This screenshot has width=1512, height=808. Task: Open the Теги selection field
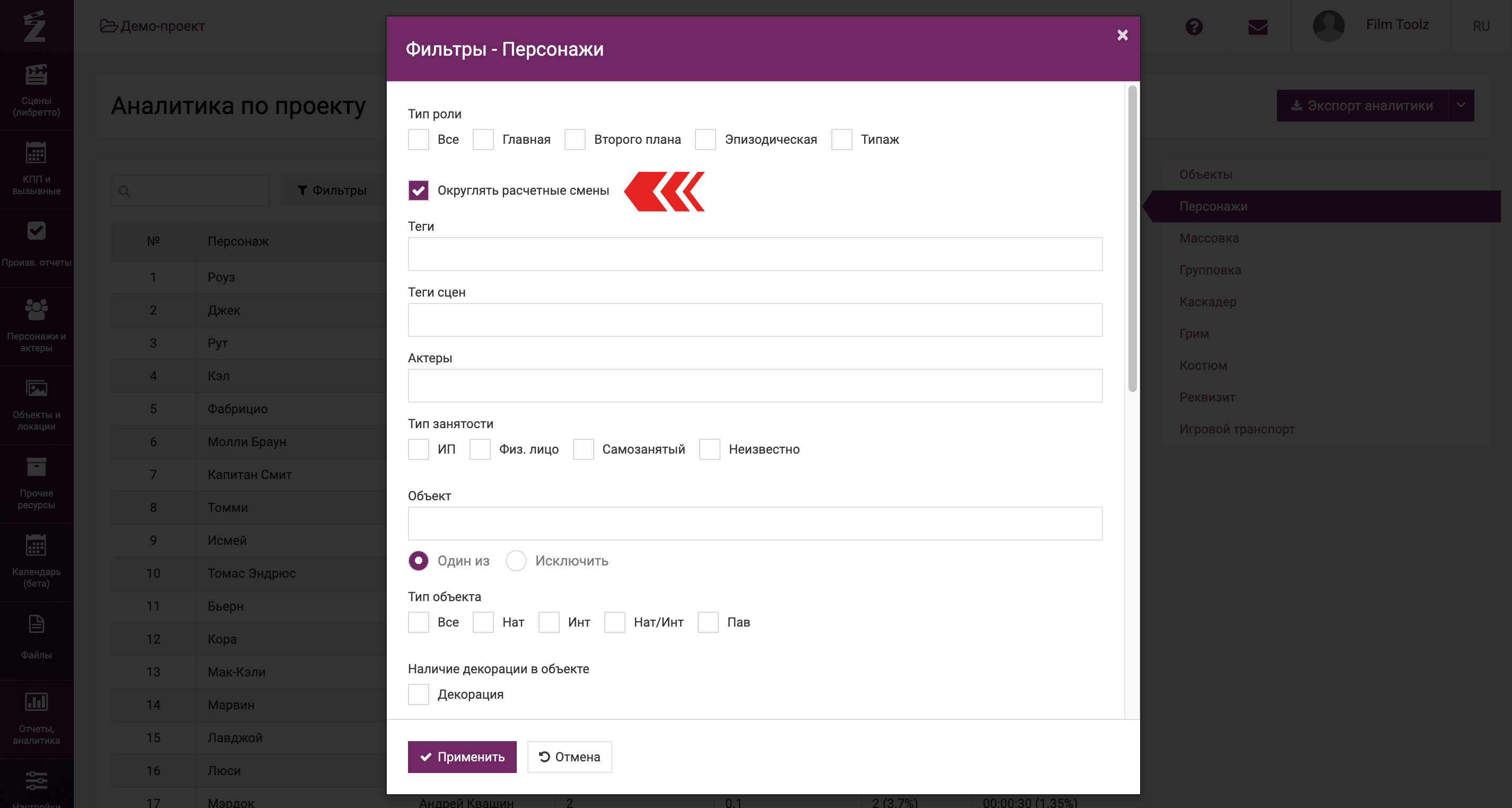755,254
